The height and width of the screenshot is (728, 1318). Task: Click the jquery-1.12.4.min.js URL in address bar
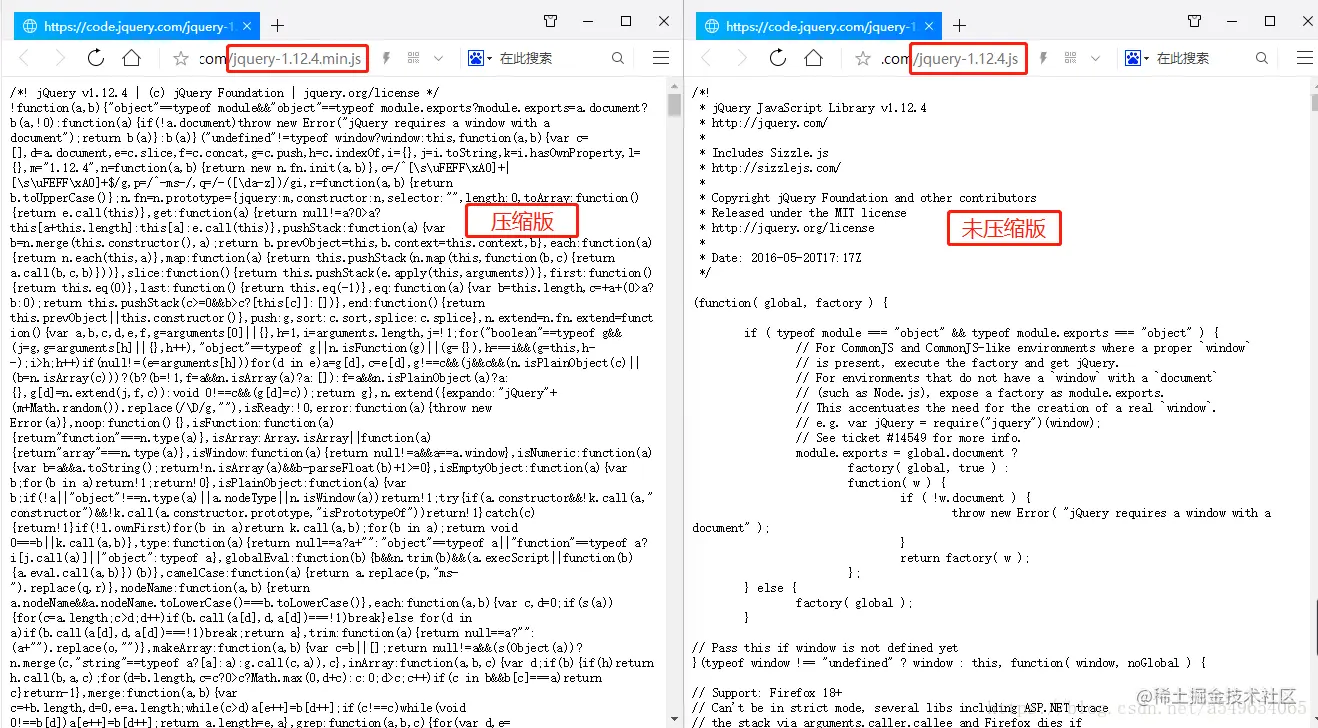(x=297, y=59)
